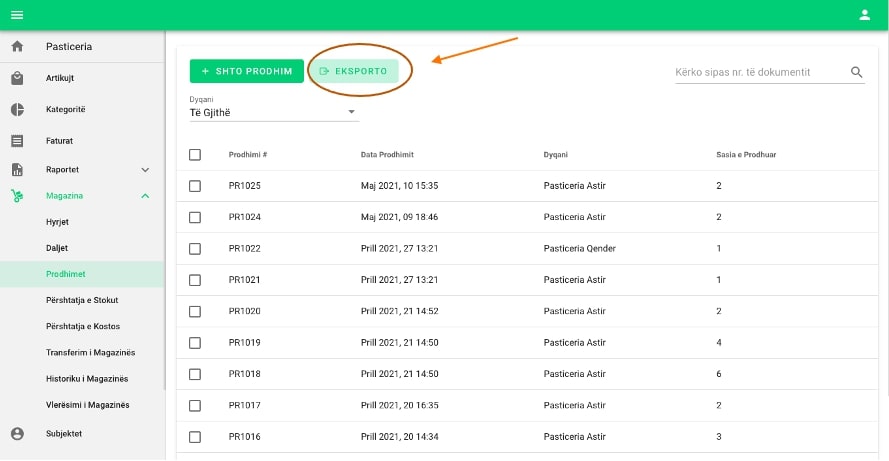
Task: Toggle the select-all checkbox in table header
Action: 195,155
